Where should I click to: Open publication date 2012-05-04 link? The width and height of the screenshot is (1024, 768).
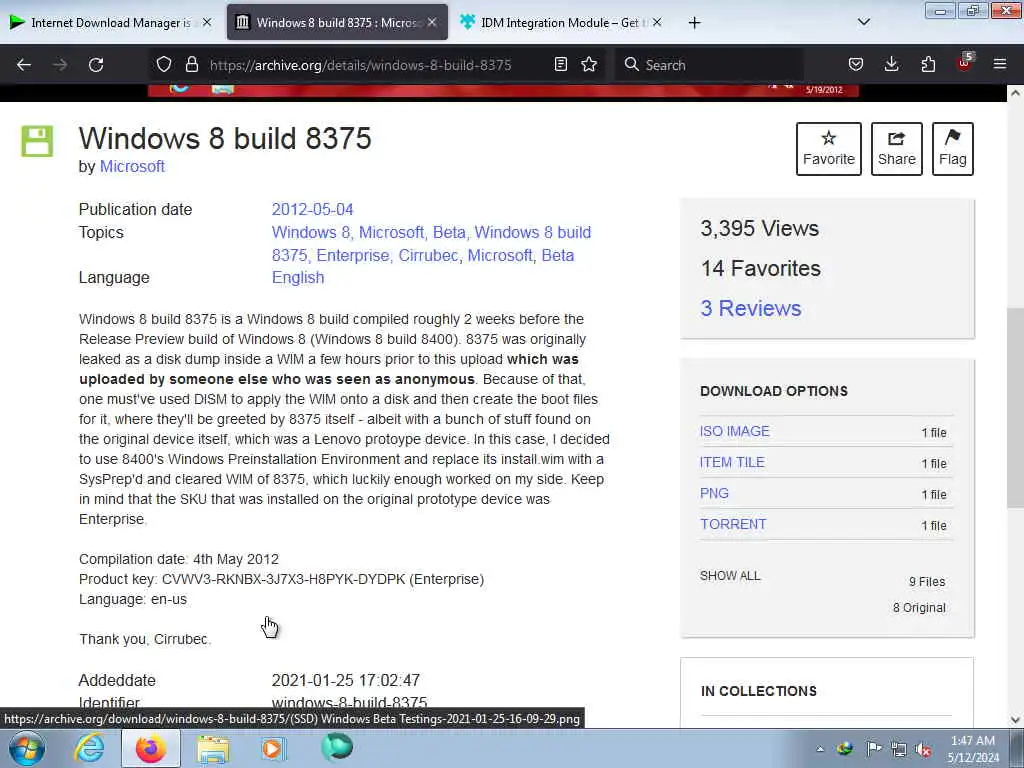click(312, 210)
